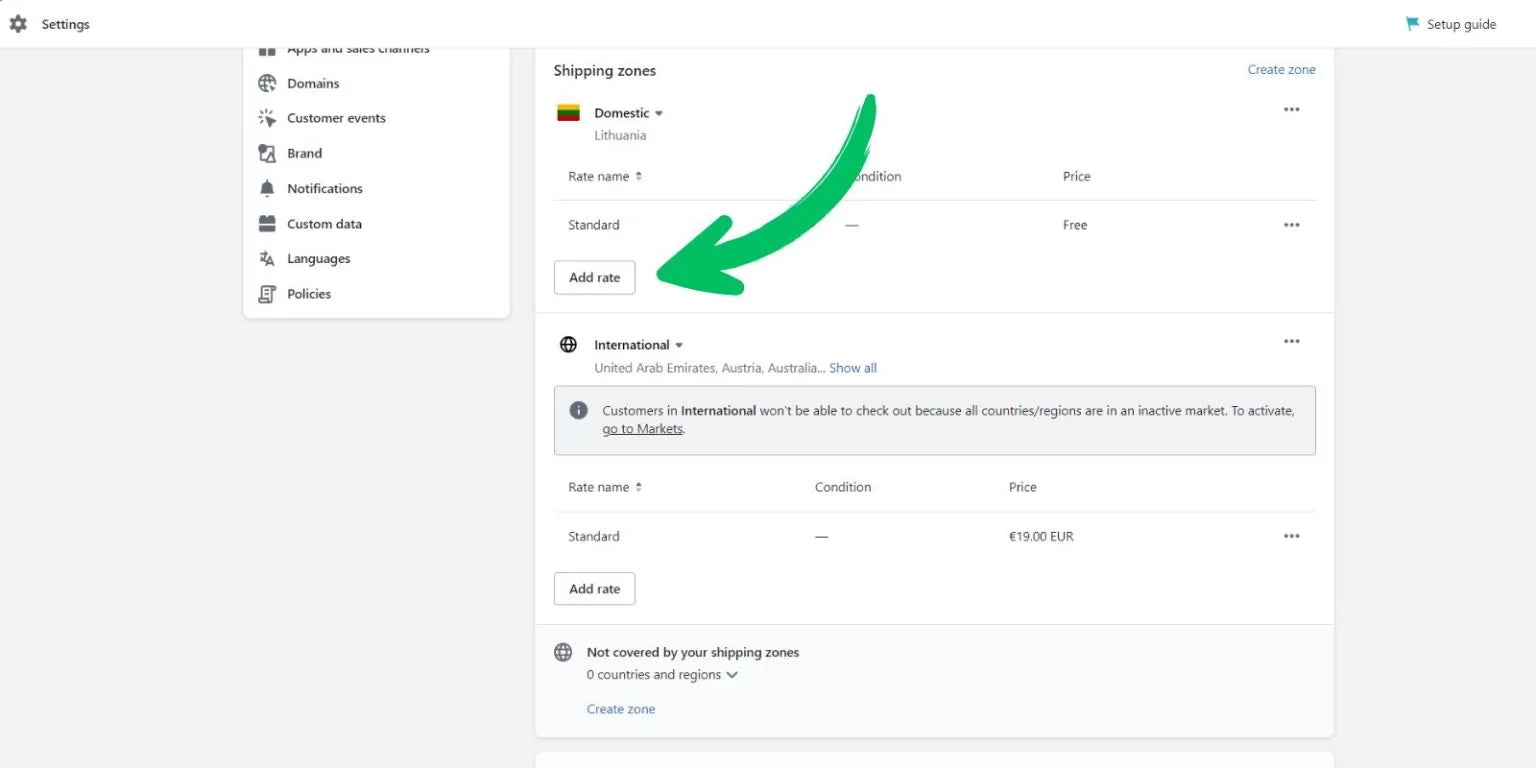
Task: Click the Notifications bell icon
Action: [267, 188]
